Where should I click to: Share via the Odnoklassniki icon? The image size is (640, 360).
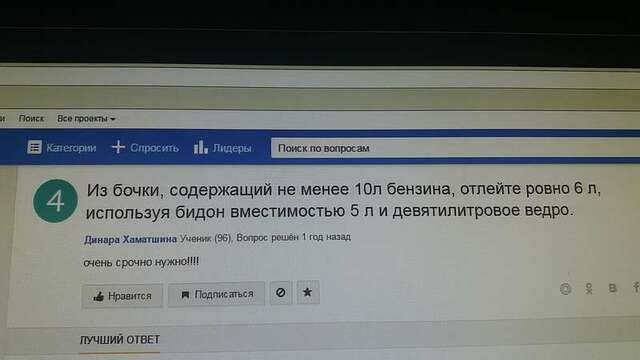pyautogui.click(x=589, y=289)
